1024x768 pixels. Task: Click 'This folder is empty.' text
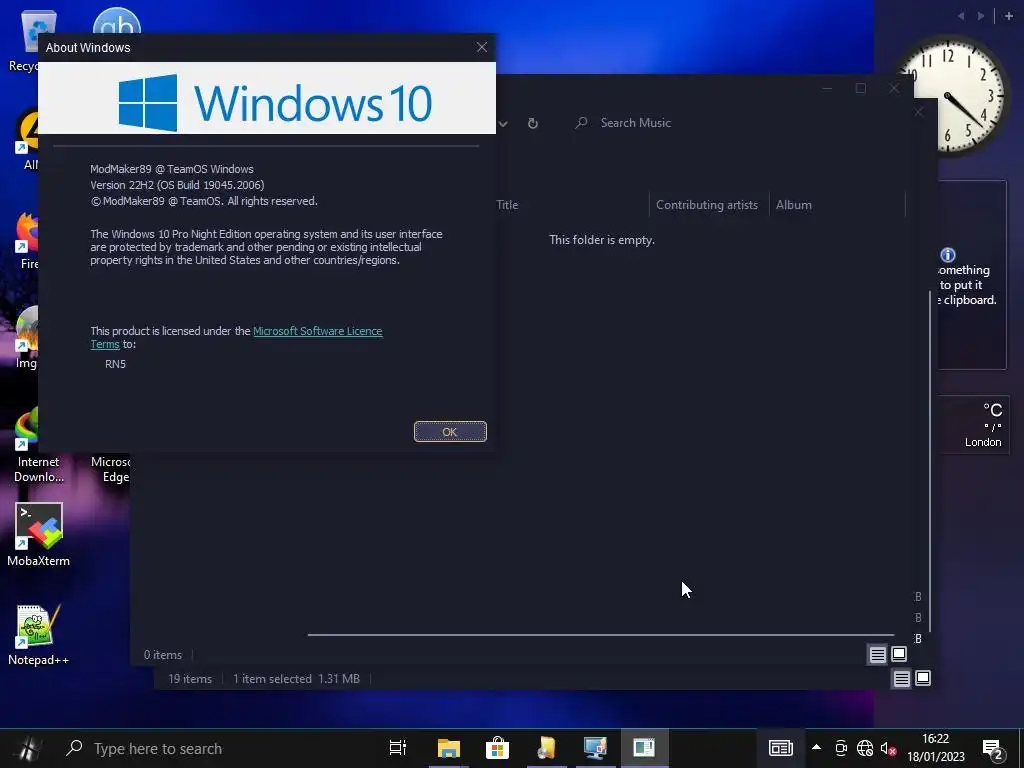tap(601, 240)
